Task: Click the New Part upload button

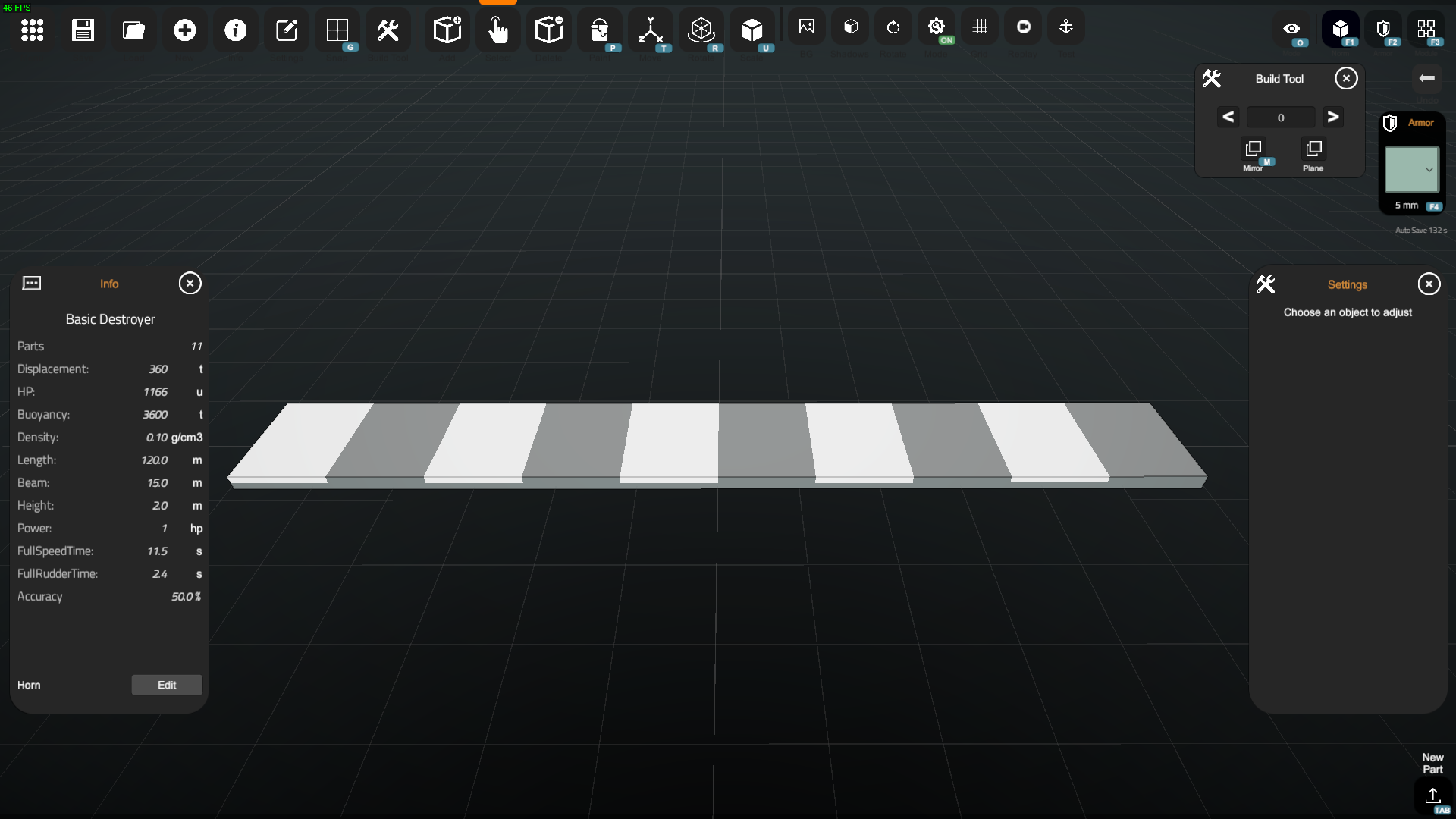Action: (x=1432, y=795)
